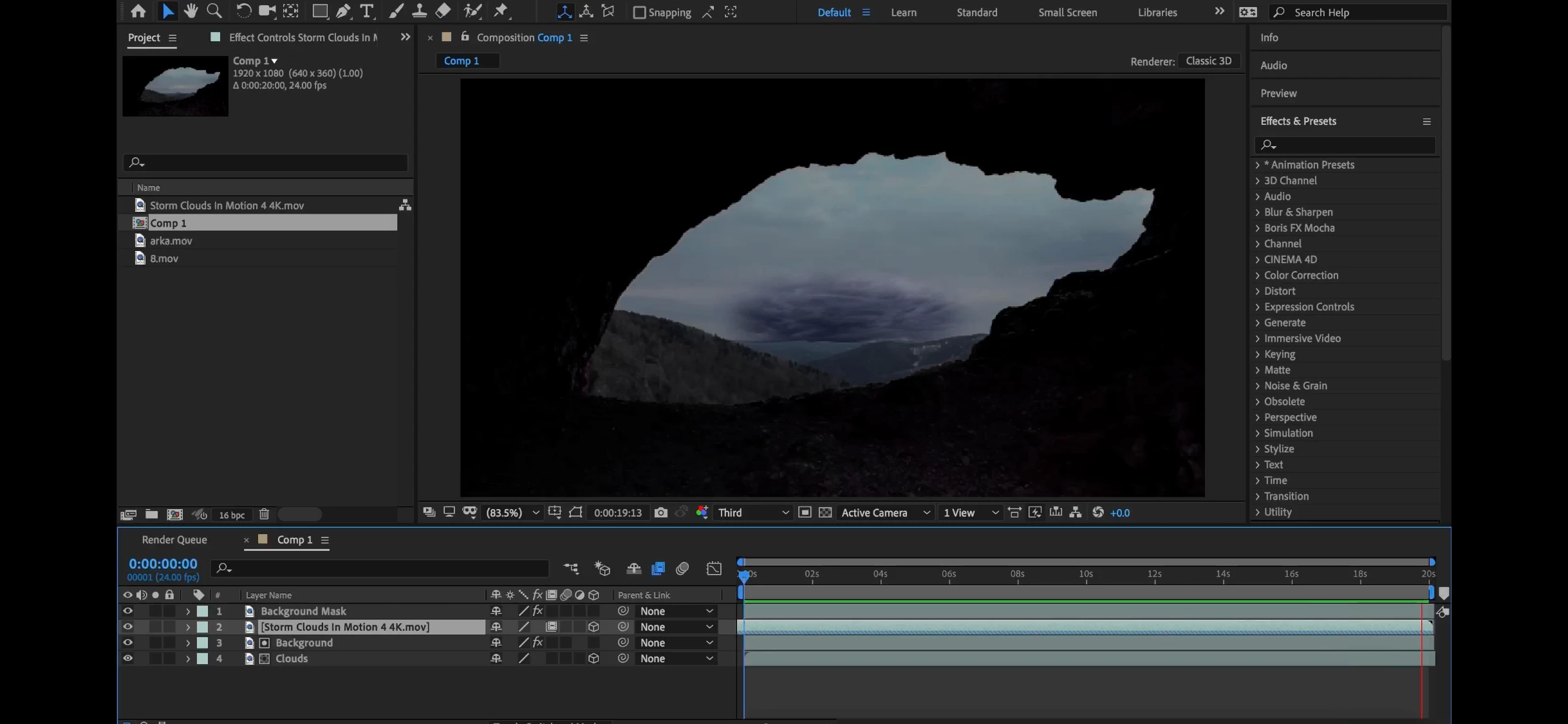
Task: Enable the Snapping checkbox
Action: (639, 12)
